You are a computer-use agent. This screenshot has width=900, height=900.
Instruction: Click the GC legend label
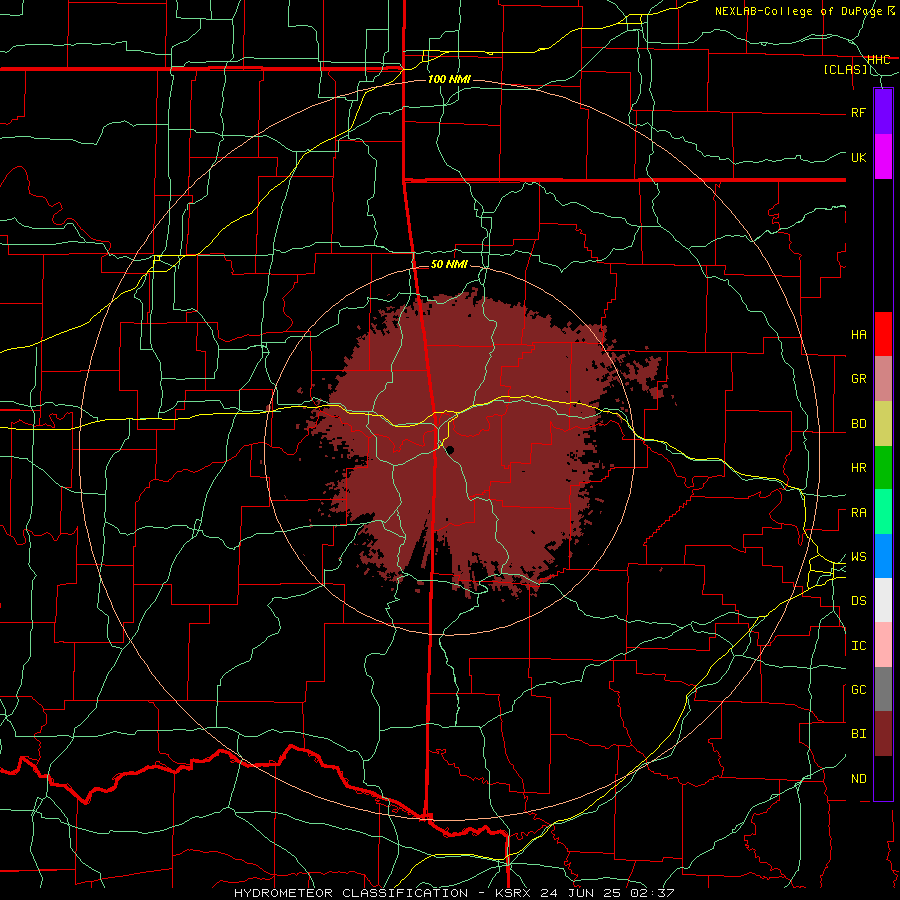[858, 690]
